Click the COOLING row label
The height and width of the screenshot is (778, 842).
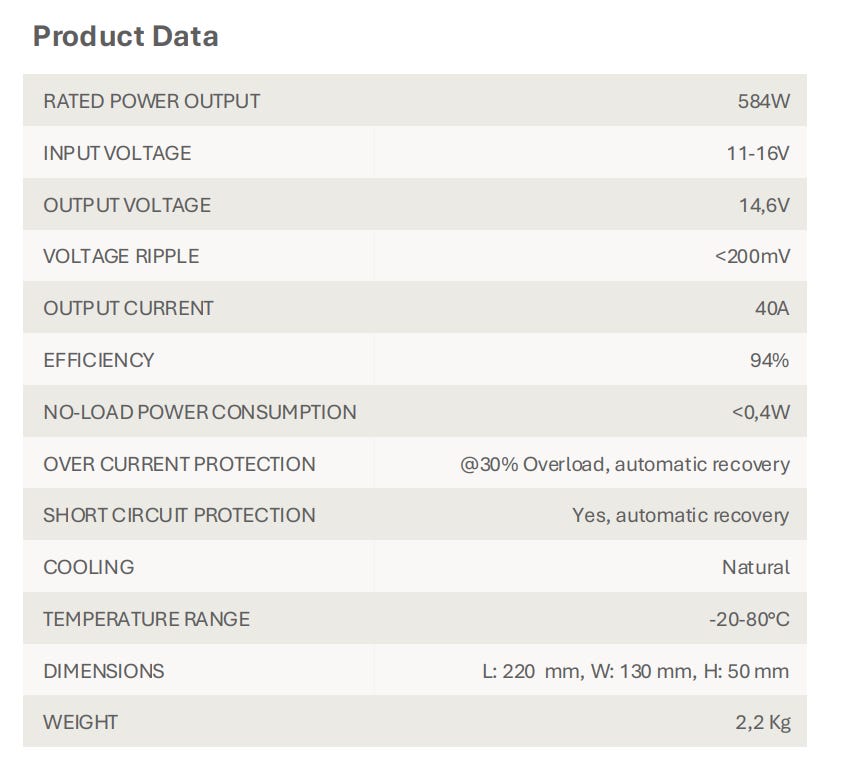[x=88, y=567]
